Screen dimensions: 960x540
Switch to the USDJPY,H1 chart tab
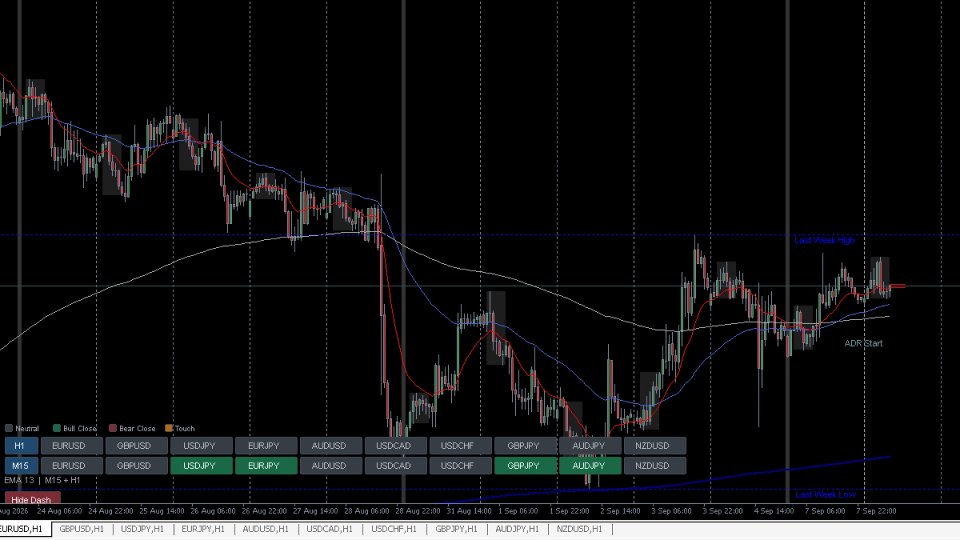(142, 529)
